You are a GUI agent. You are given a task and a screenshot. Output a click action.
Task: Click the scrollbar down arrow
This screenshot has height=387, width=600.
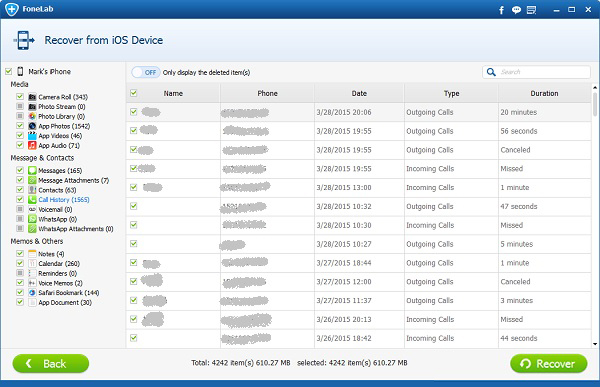tap(595, 344)
